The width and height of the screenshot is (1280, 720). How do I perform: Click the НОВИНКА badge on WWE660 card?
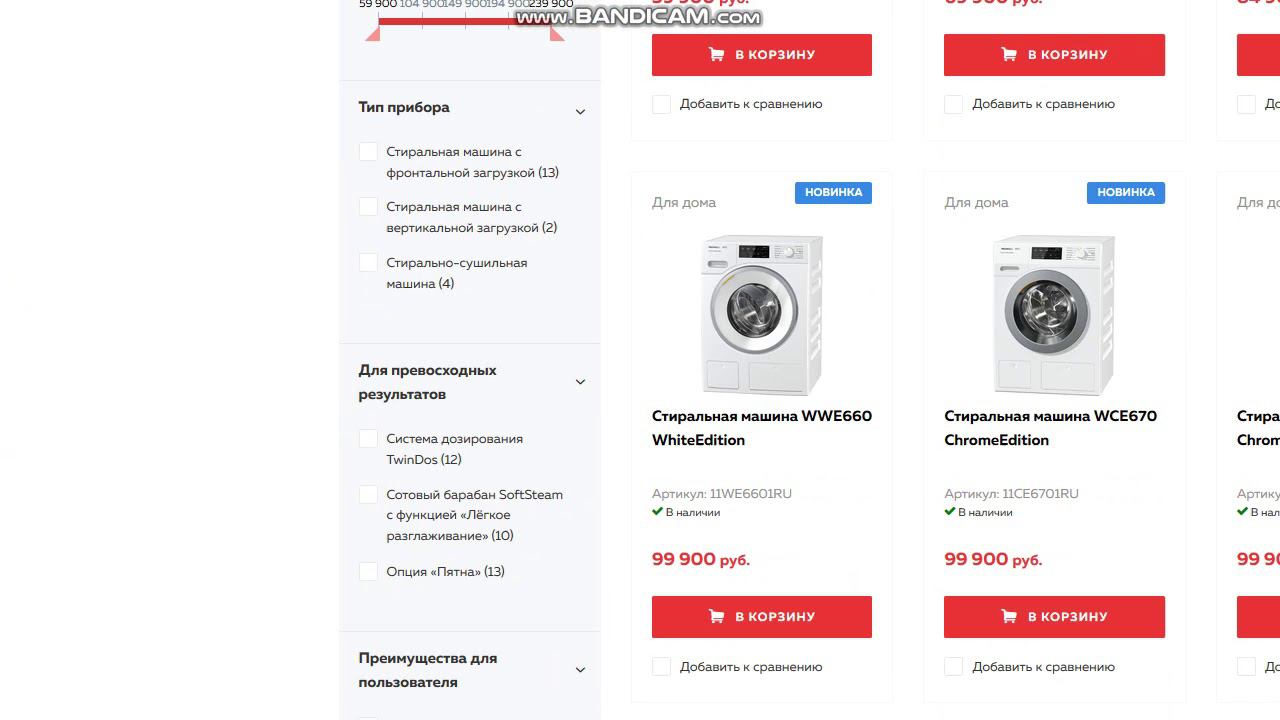[833, 192]
